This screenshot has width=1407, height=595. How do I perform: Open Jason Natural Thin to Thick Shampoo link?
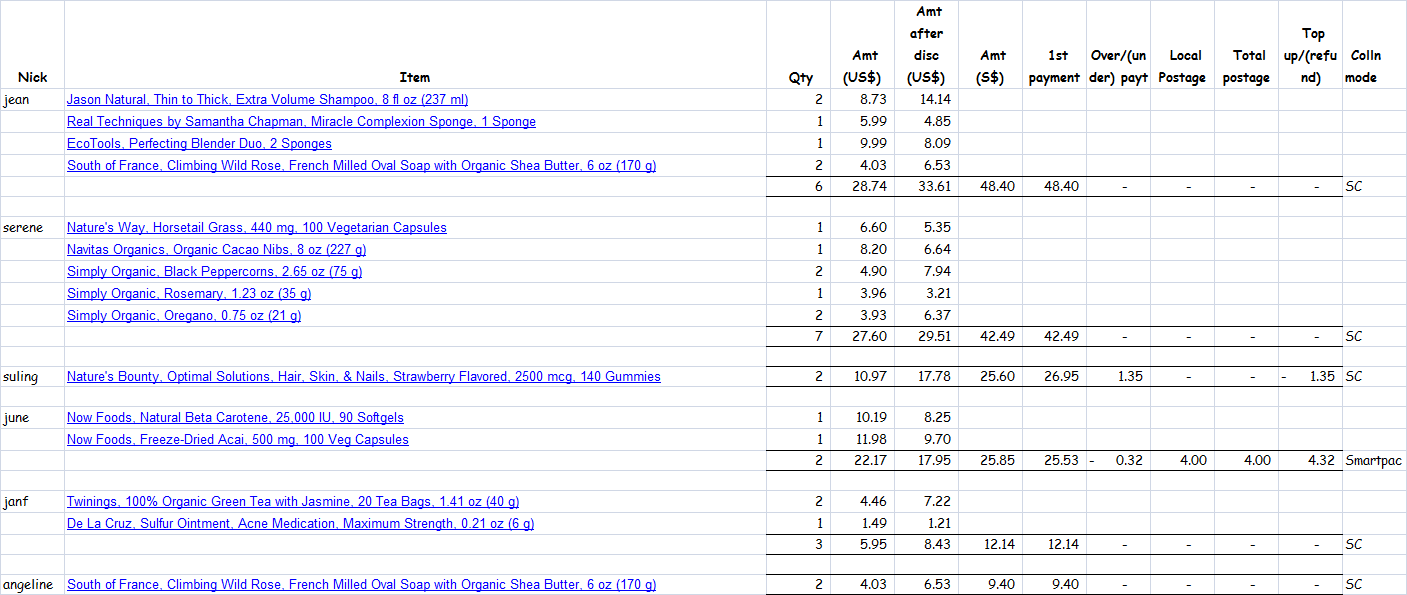tap(267, 100)
